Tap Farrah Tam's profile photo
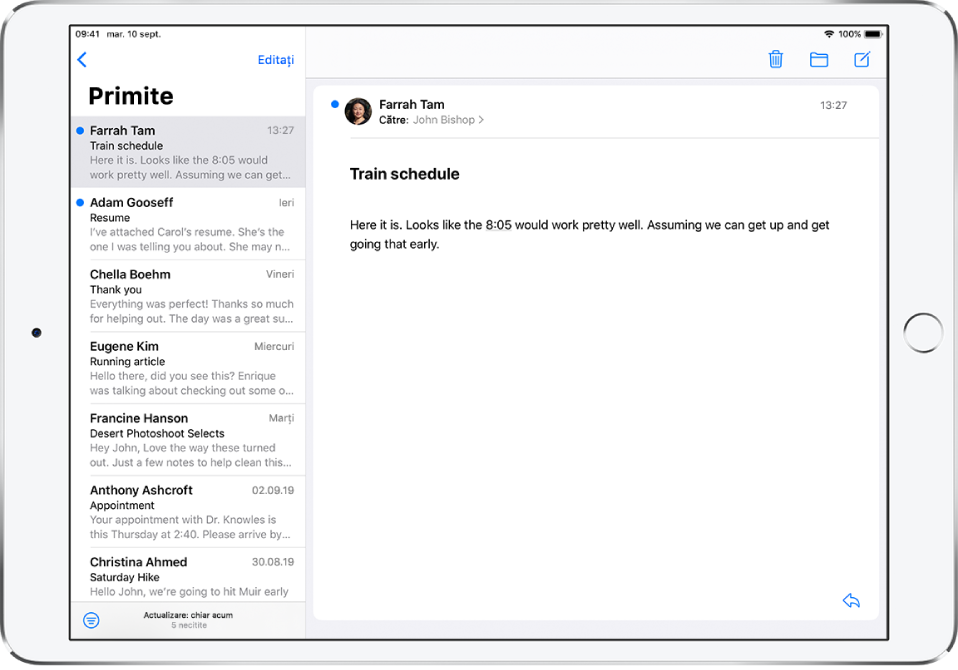The height and width of the screenshot is (670, 958). pos(358,111)
